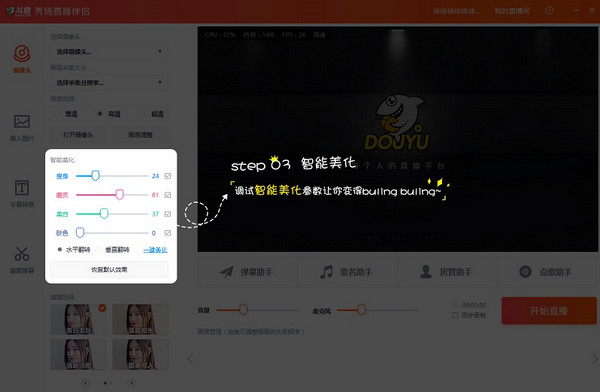Viewport: 600px width, 392px height.
Task: Click the 麦克风 microphone slider handle
Action: (x=361, y=310)
